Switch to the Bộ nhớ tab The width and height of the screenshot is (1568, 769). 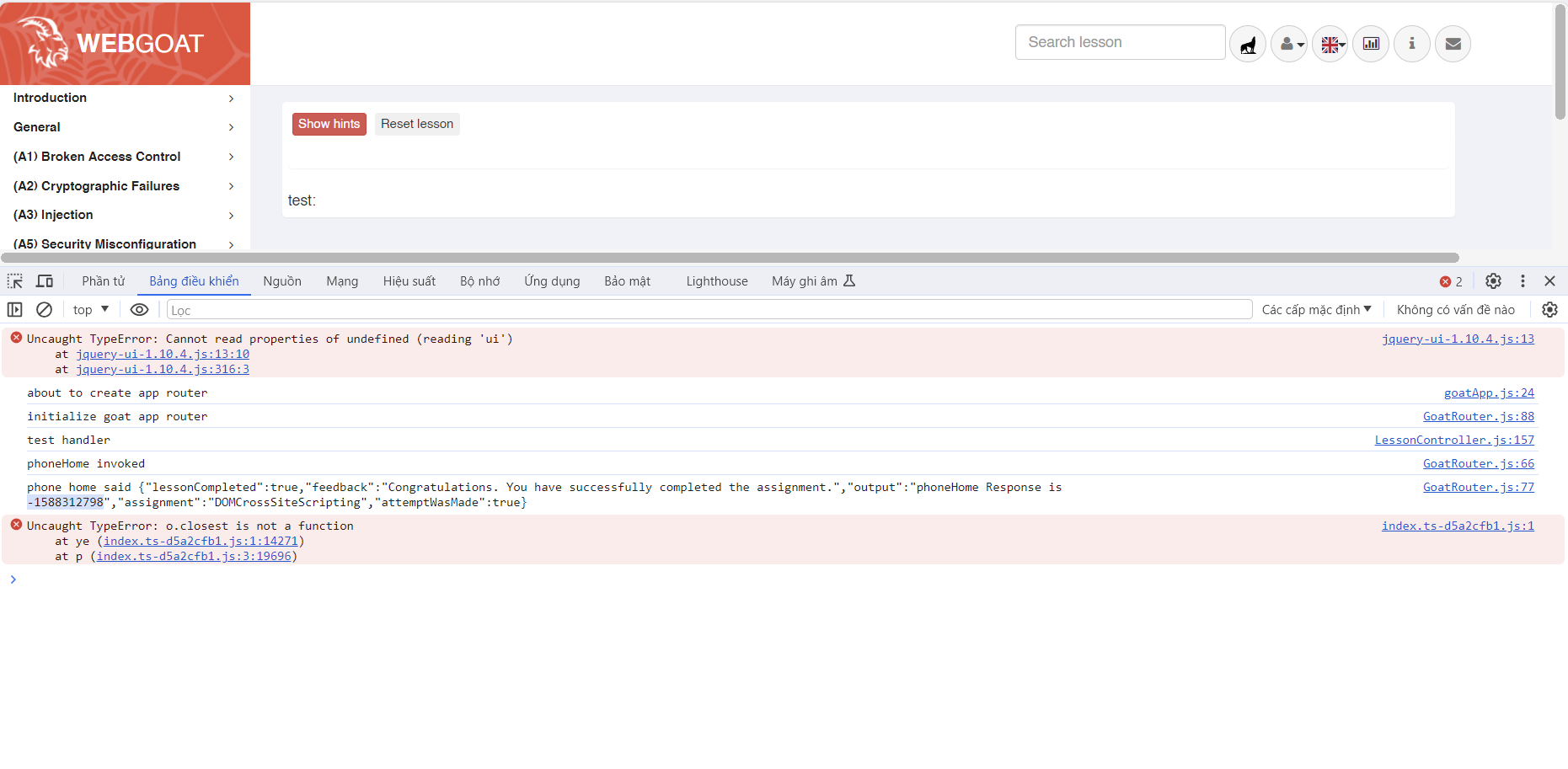[x=480, y=281]
